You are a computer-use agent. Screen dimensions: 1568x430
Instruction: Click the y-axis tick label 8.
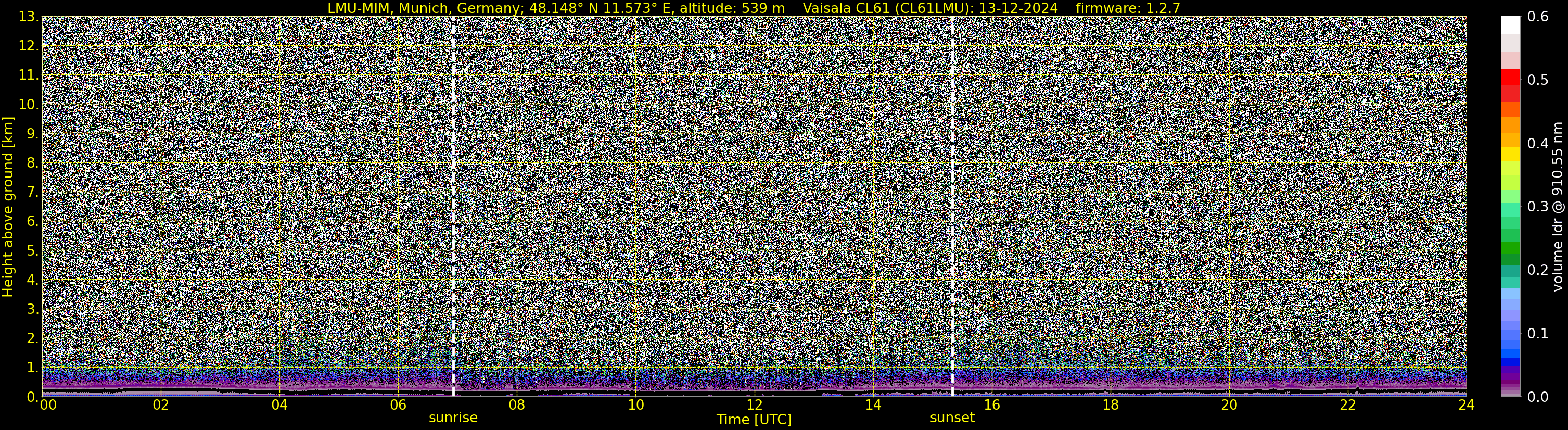tap(33, 163)
